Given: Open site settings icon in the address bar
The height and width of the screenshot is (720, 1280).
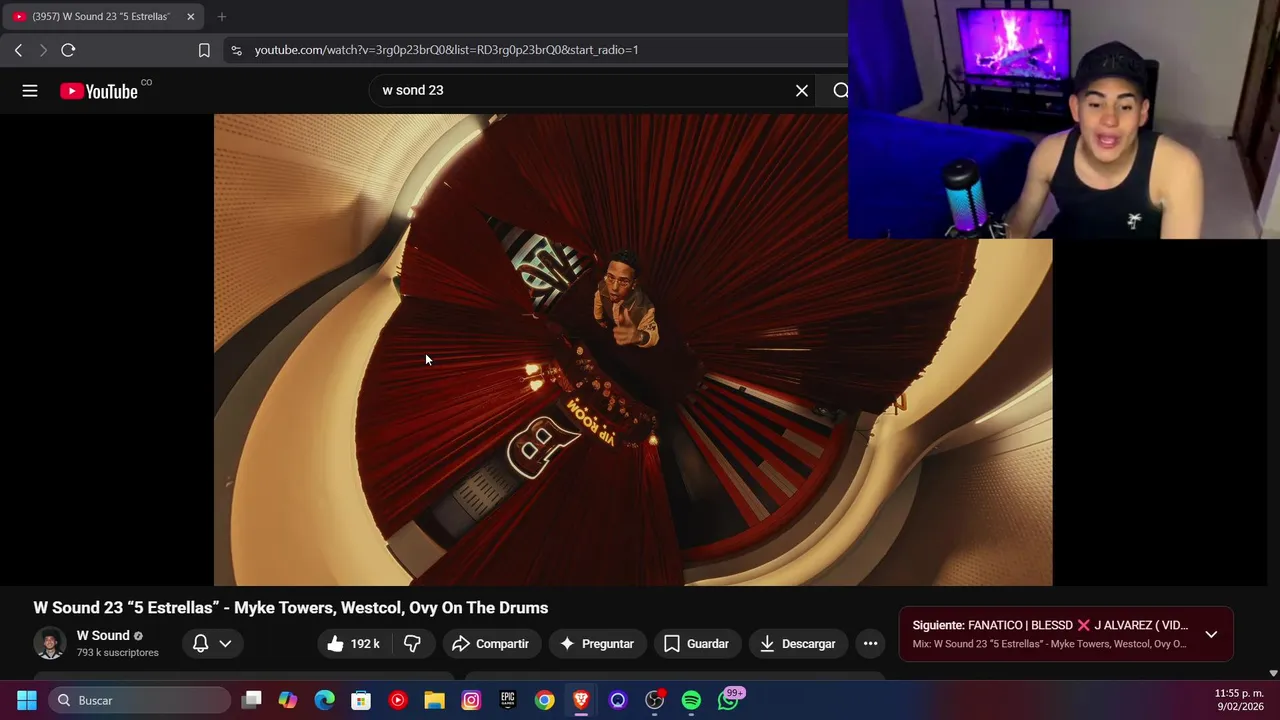Looking at the screenshot, I should [x=236, y=50].
